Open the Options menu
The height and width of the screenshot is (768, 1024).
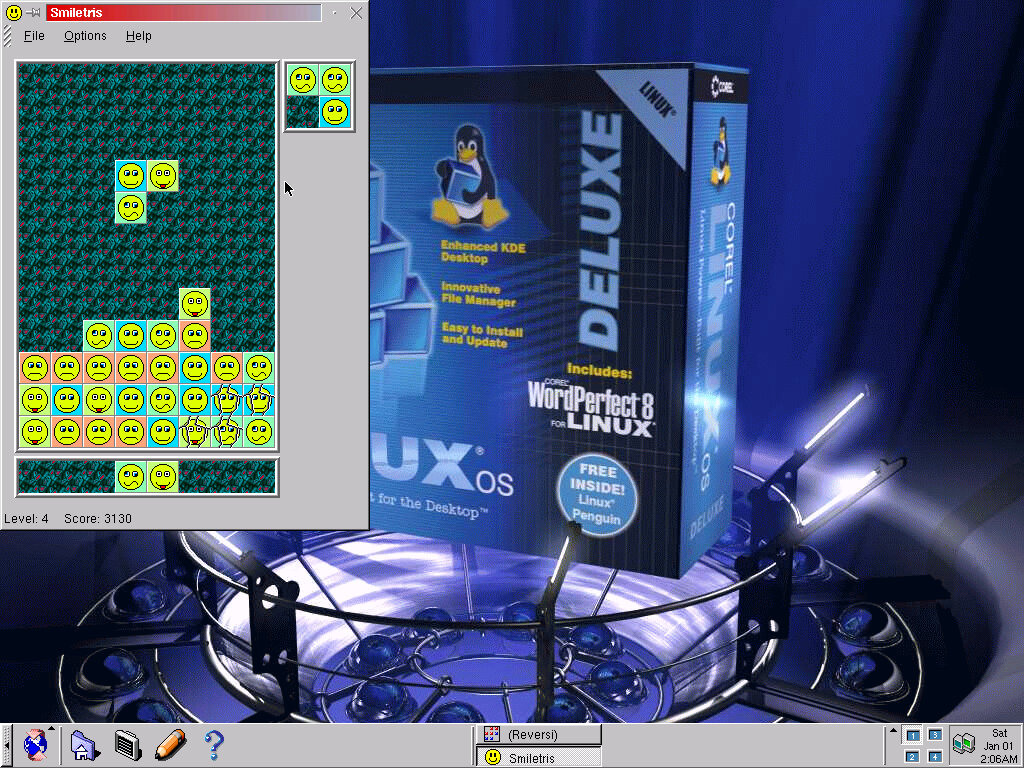[x=85, y=36]
